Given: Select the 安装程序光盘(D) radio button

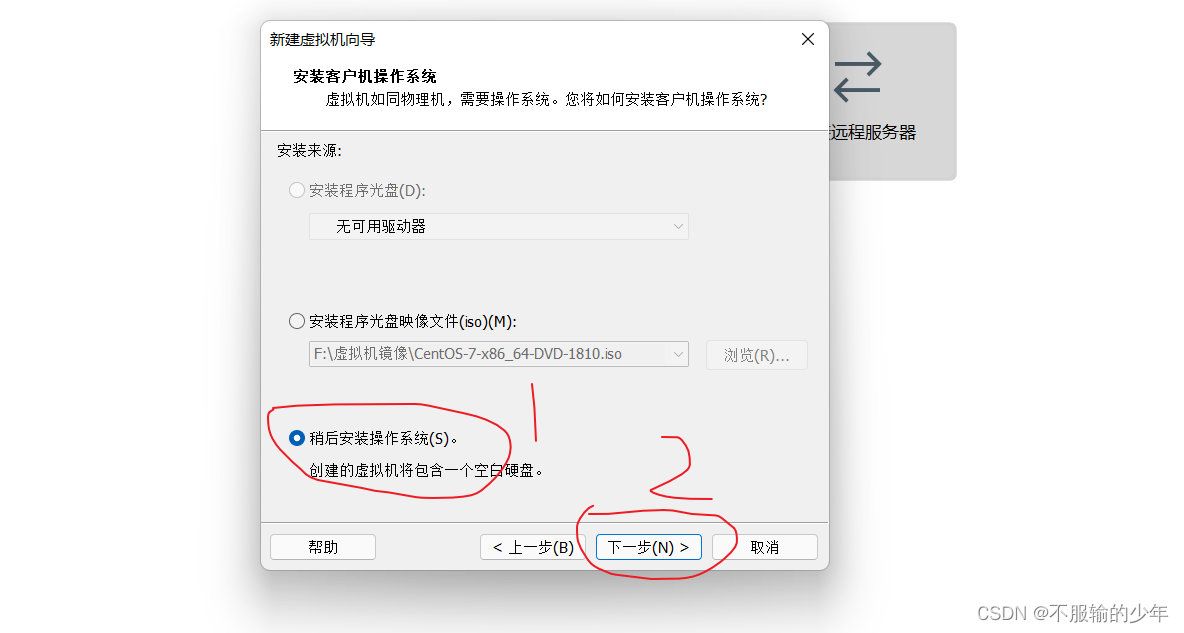Looking at the screenshot, I should [297, 190].
